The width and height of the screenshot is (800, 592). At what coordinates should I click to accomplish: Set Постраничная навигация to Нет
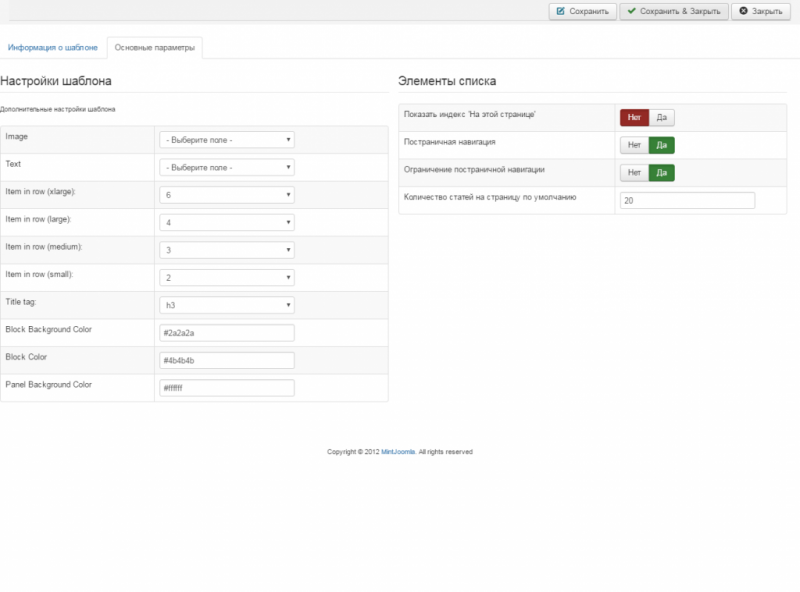point(634,145)
